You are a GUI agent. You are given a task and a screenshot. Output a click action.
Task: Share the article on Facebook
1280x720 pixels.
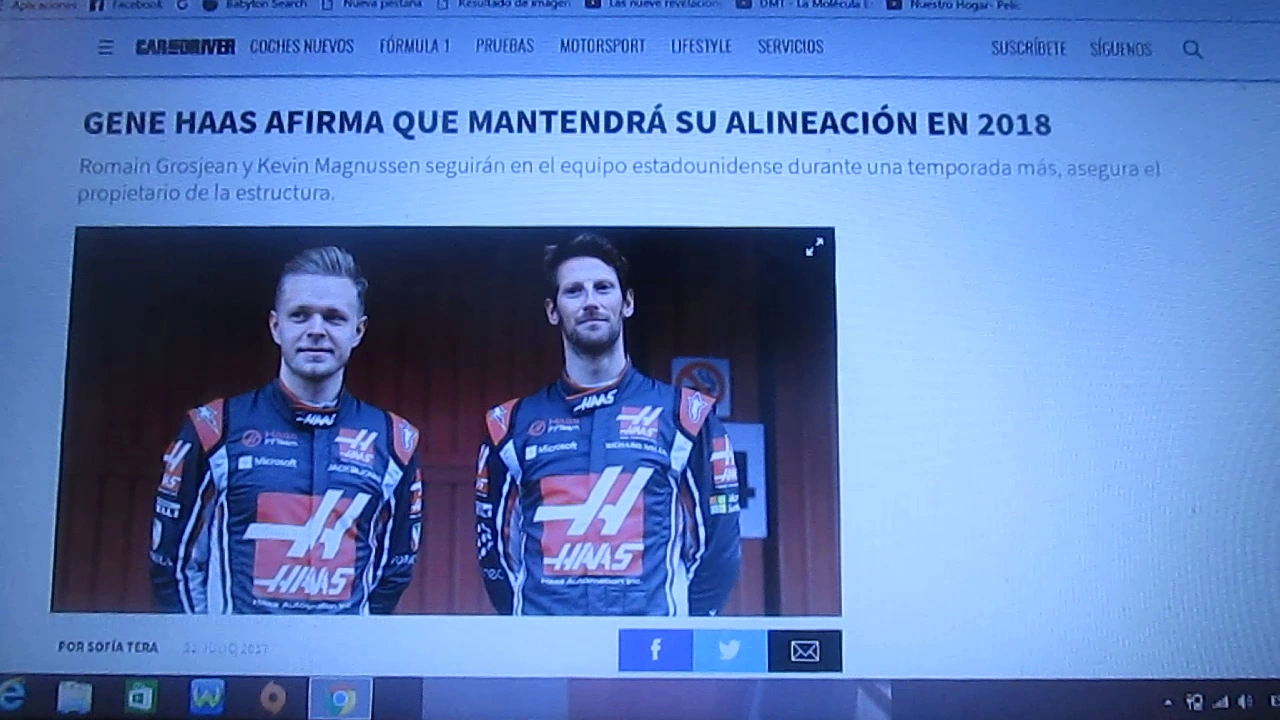[x=655, y=651]
